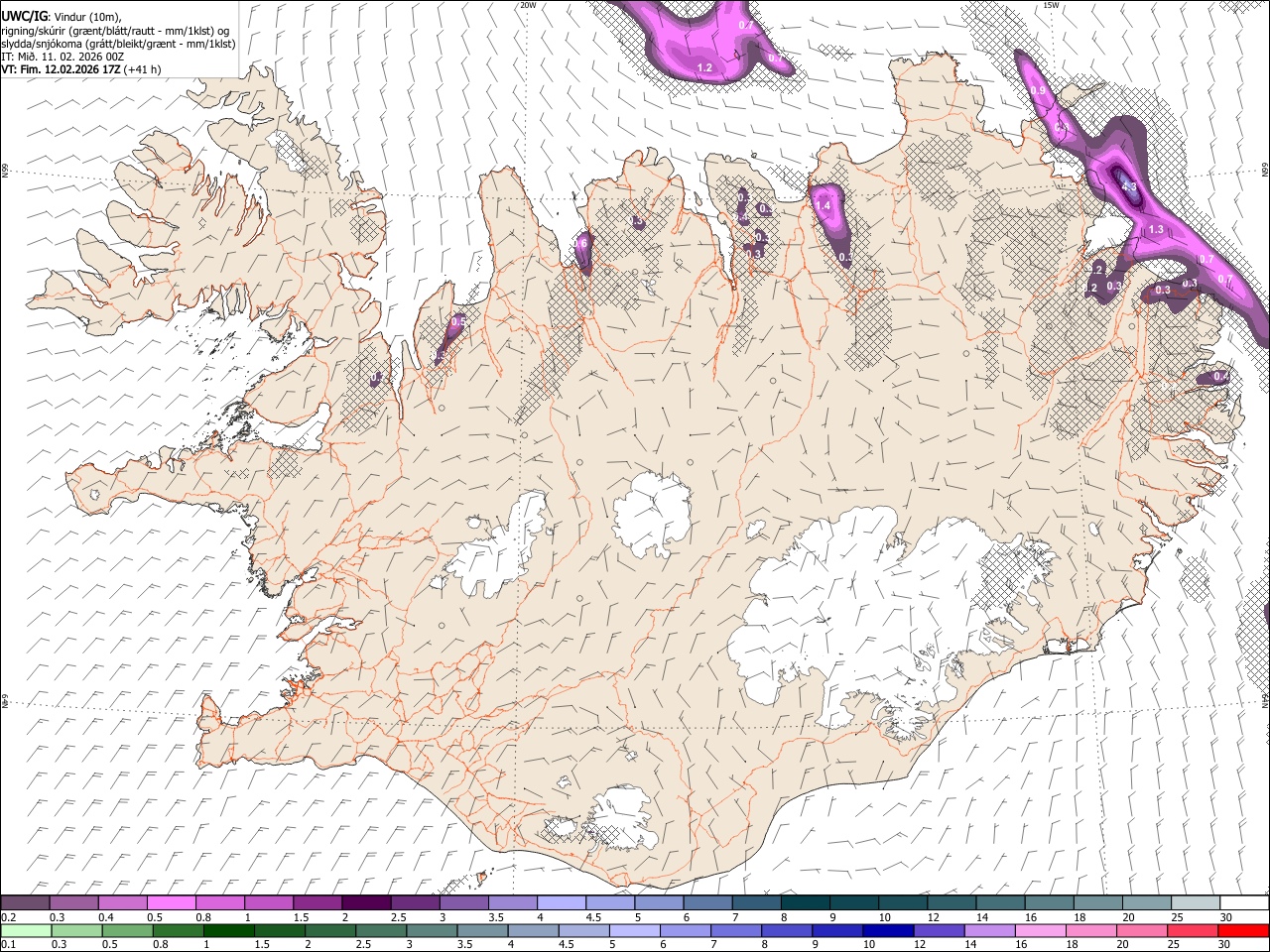The image size is (1270, 952).
Task: Click the 'IT: Mið. 11. 02. 2026 00Z' line
Action: pos(63,57)
